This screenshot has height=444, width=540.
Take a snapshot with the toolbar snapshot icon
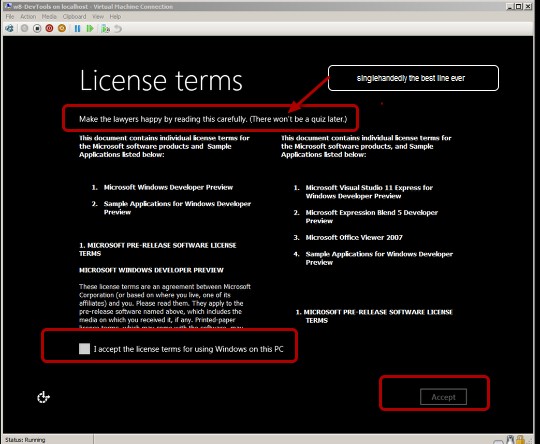click(x=105, y=29)
